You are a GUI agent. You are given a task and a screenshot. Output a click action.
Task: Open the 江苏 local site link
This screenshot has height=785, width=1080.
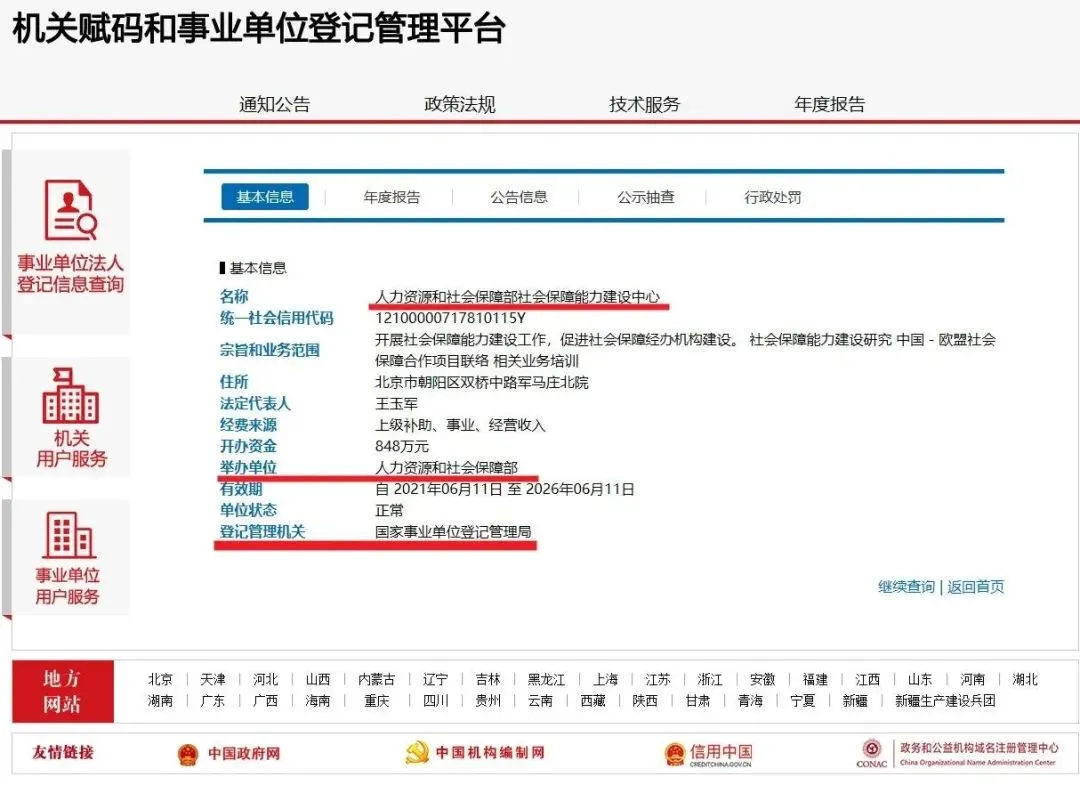click(x=658, y=680)
